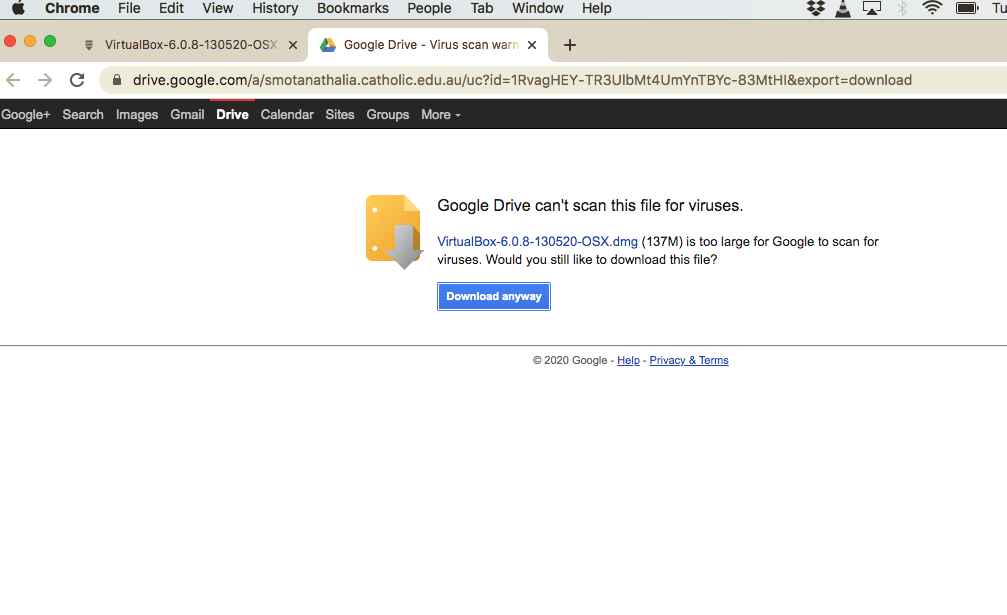The height and width of the screenshot is (615, 1007).
Task: Switch to the VirtualBox-6.0.8-130520-OSX tab
Action: tap(191, 45)
